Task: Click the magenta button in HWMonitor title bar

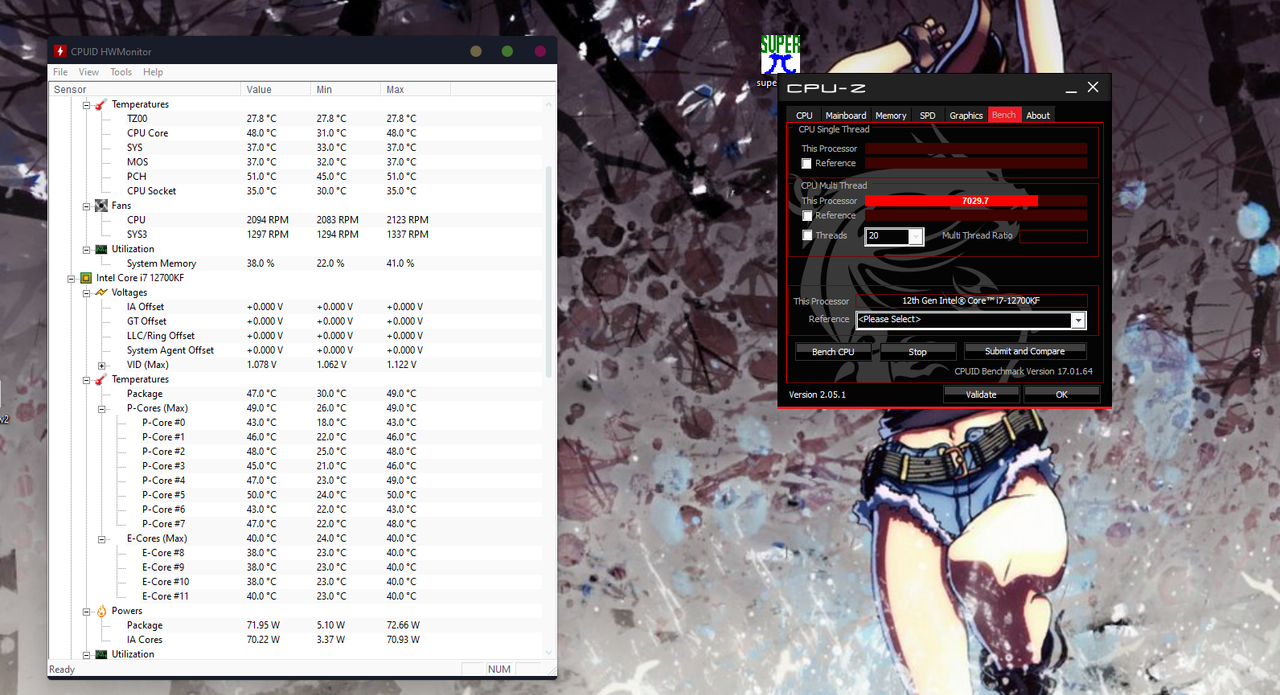Action: coord(540,51)
